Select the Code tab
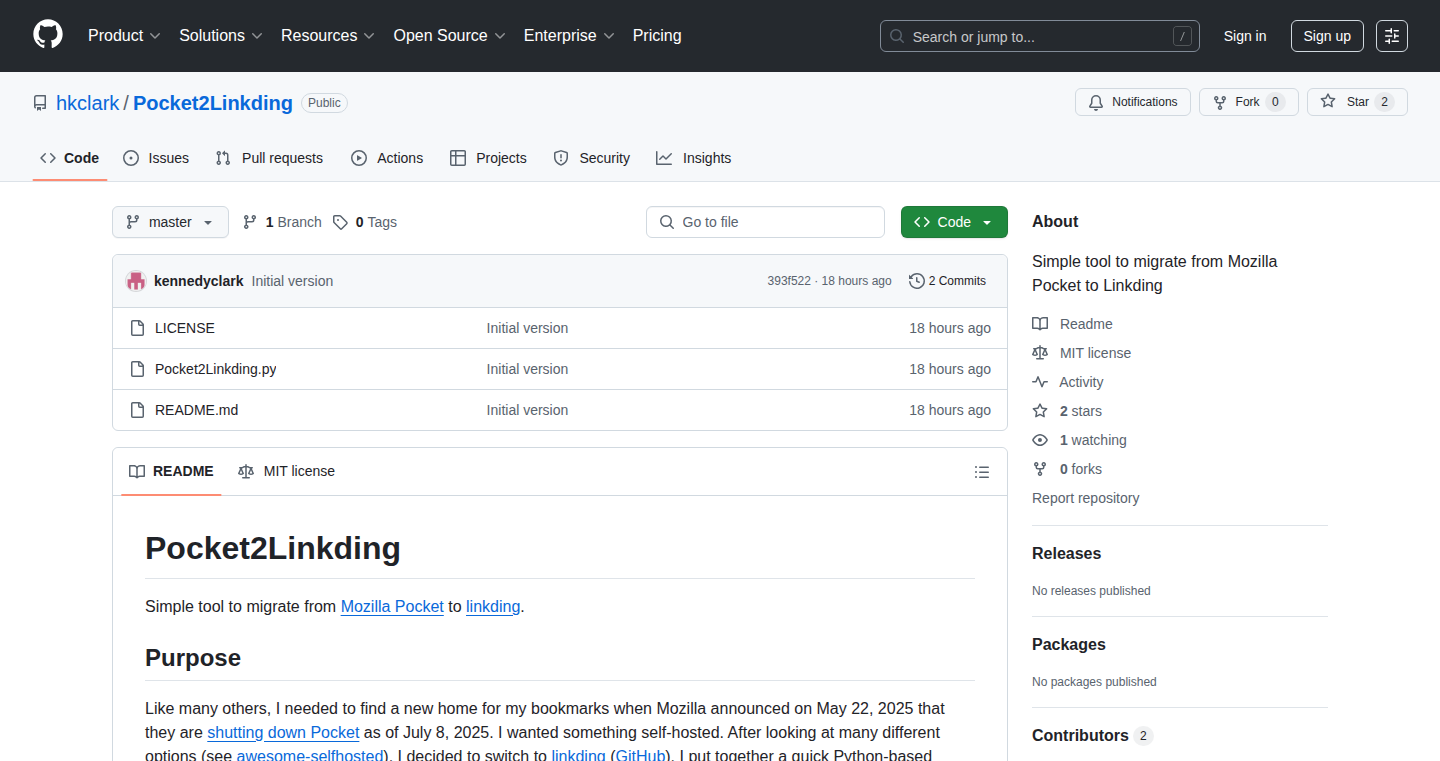 tap(70, 158)
